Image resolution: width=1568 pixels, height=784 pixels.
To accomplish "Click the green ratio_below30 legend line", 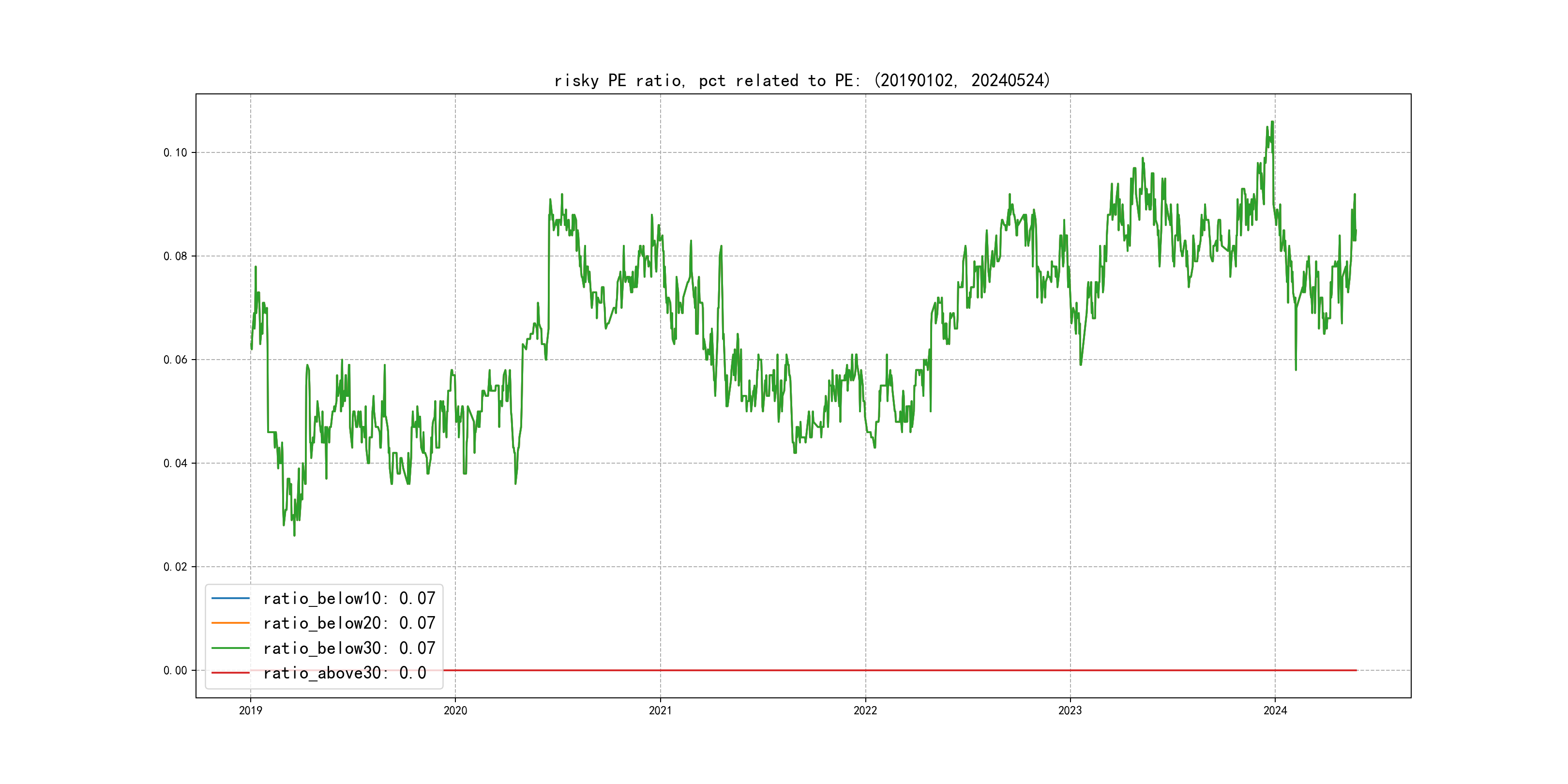I will (x=230, y=648).
